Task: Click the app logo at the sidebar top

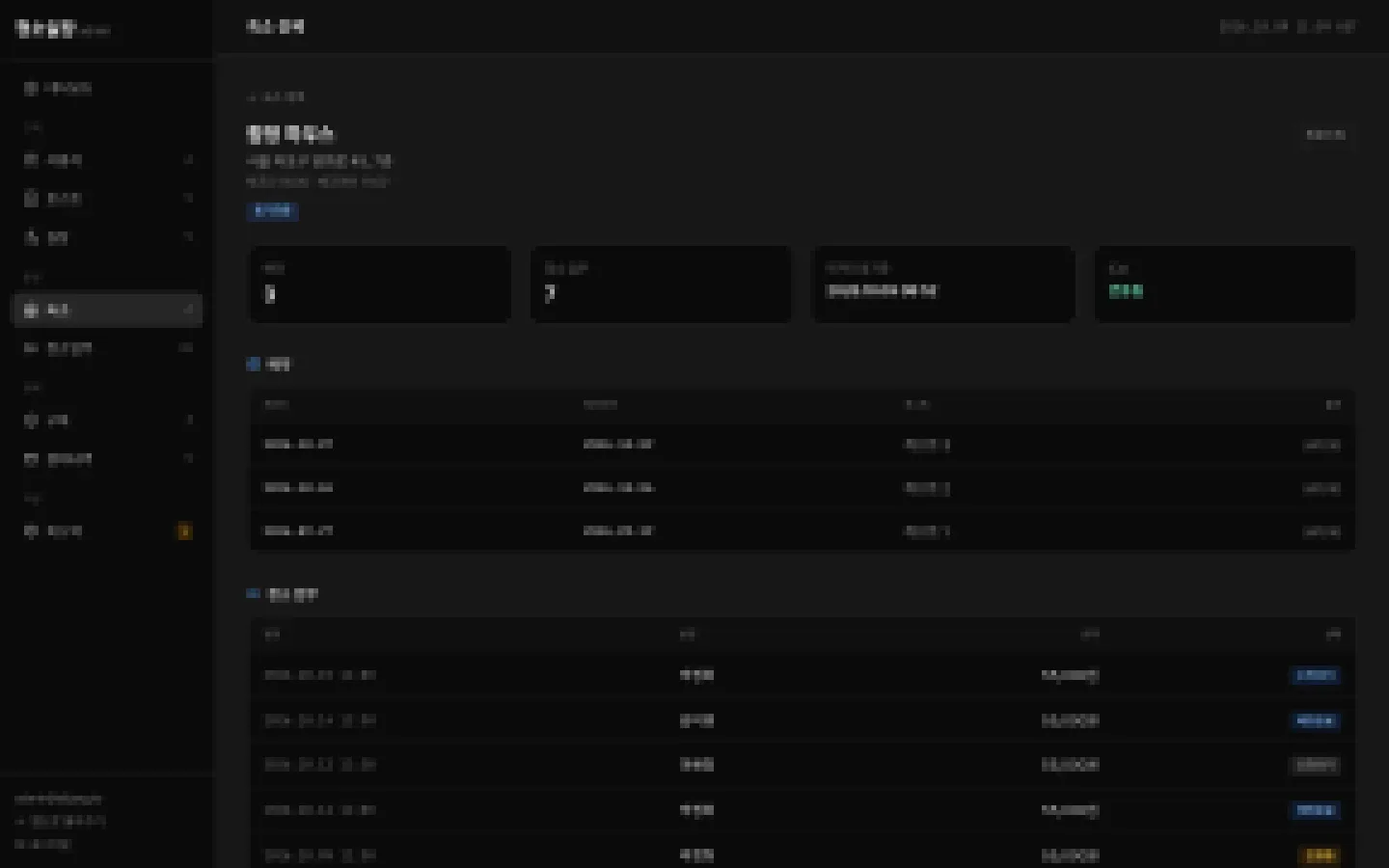Action: (x=62, y=28)
